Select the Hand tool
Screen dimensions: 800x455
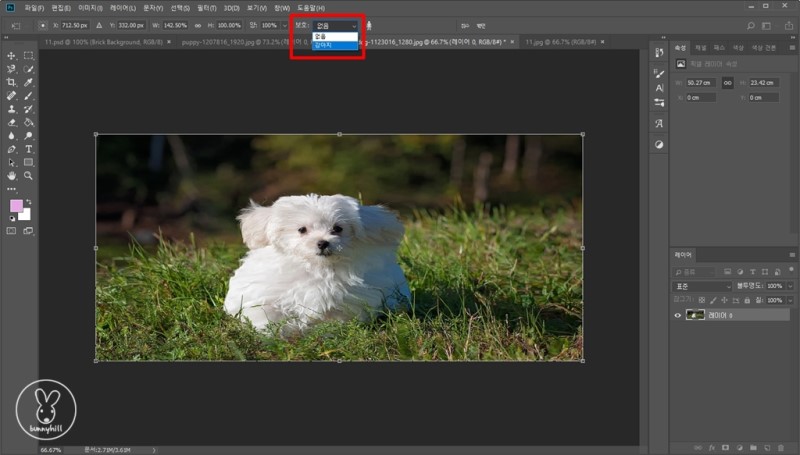pos(11,175)
